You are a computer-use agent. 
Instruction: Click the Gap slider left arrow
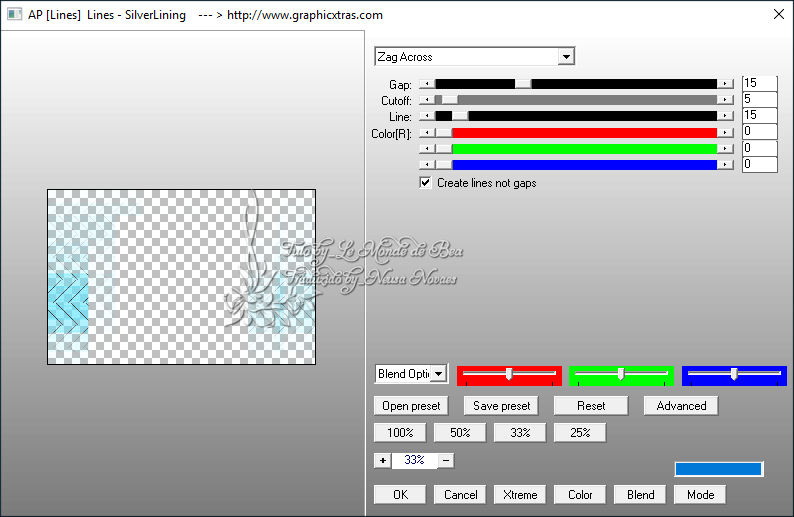click(x=427, y=84)
